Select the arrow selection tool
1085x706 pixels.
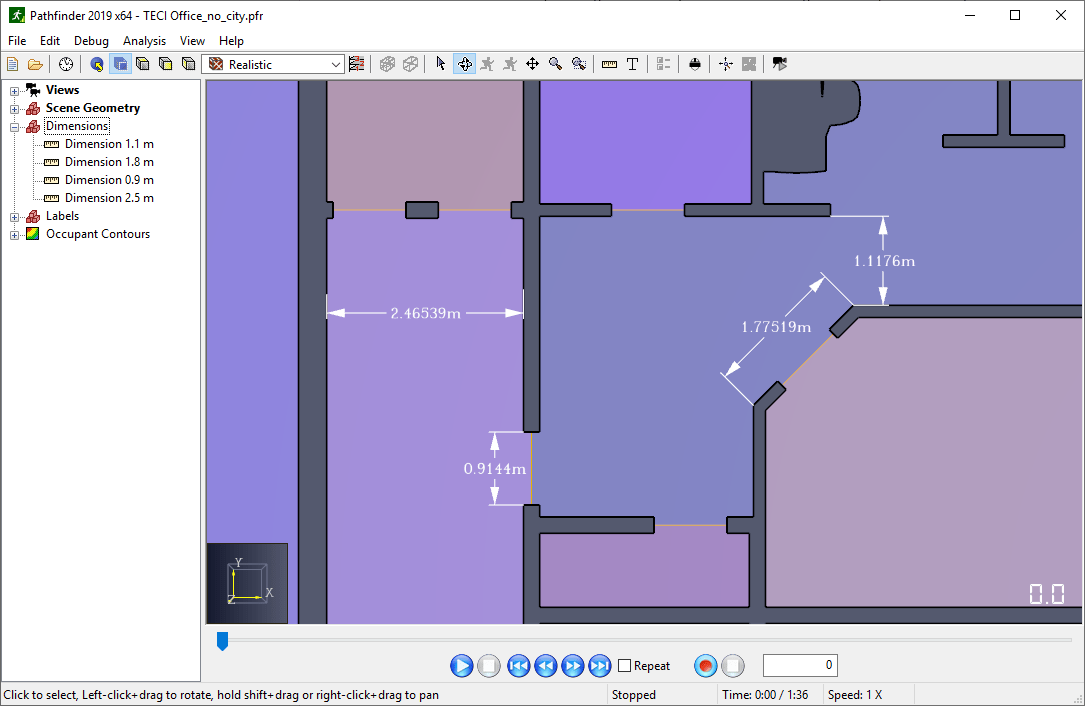[x=441, y=64]
